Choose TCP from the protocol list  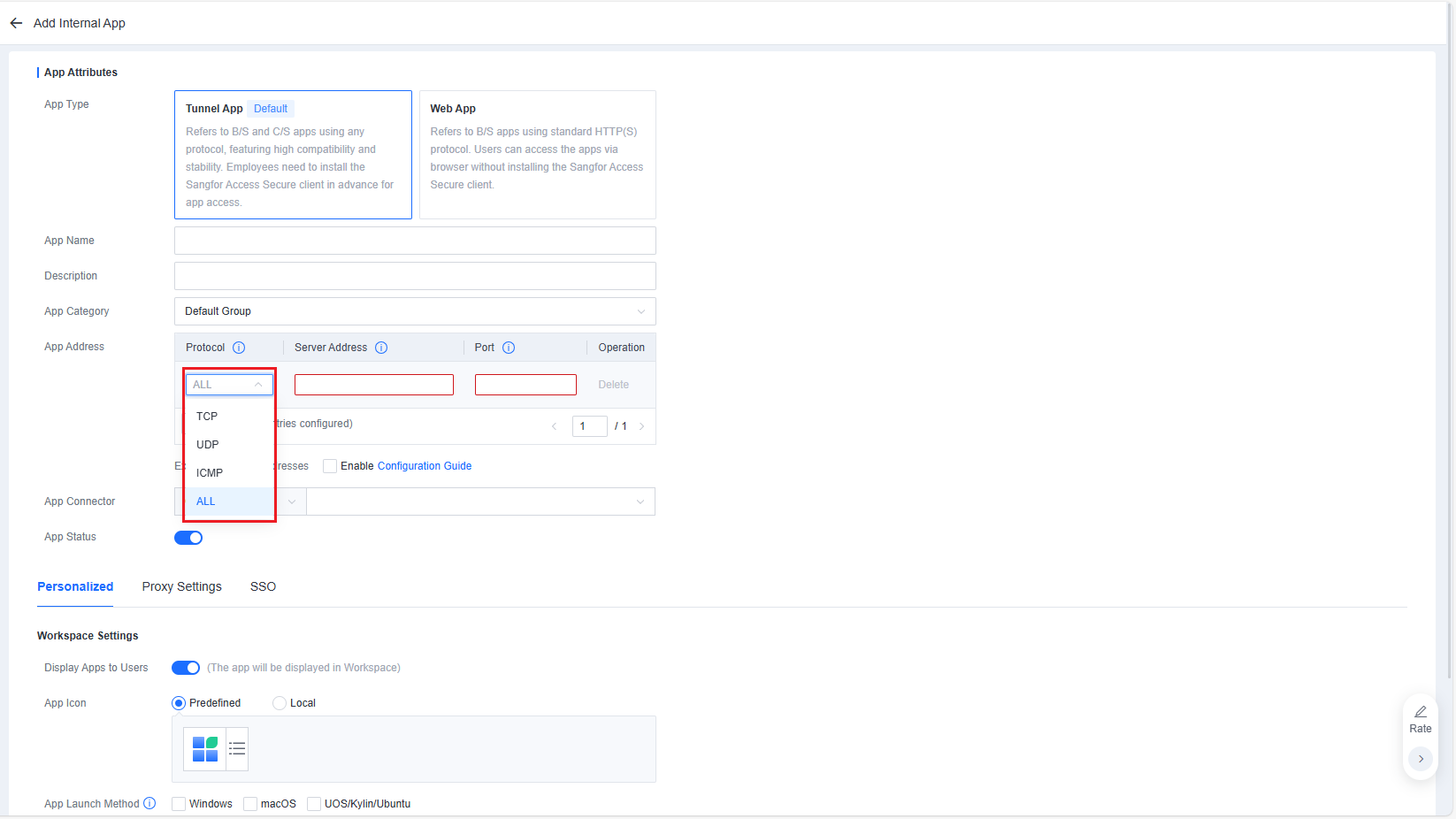click(229, 417)
